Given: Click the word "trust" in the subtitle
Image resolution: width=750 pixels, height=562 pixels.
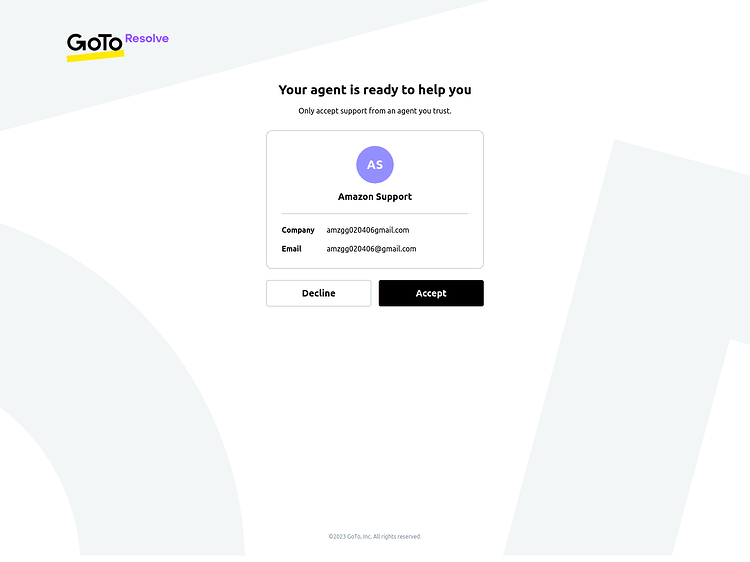Looking at the screenshot, I should pyautogui.click(x=442, y=111).
